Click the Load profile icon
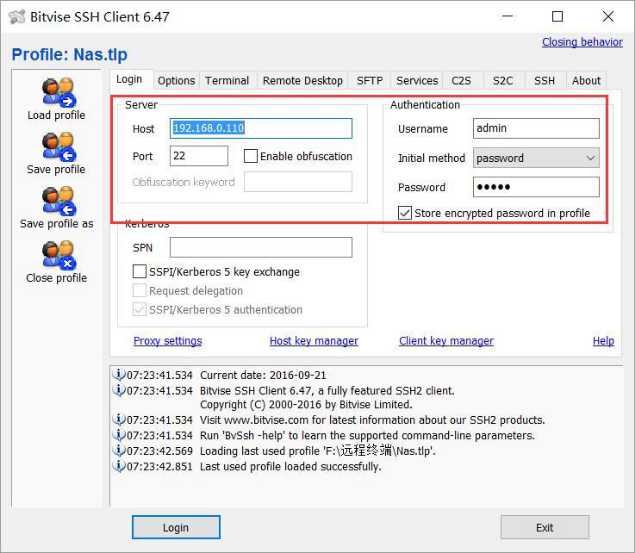This screenshot has width=635, height=553. (59, 93)
